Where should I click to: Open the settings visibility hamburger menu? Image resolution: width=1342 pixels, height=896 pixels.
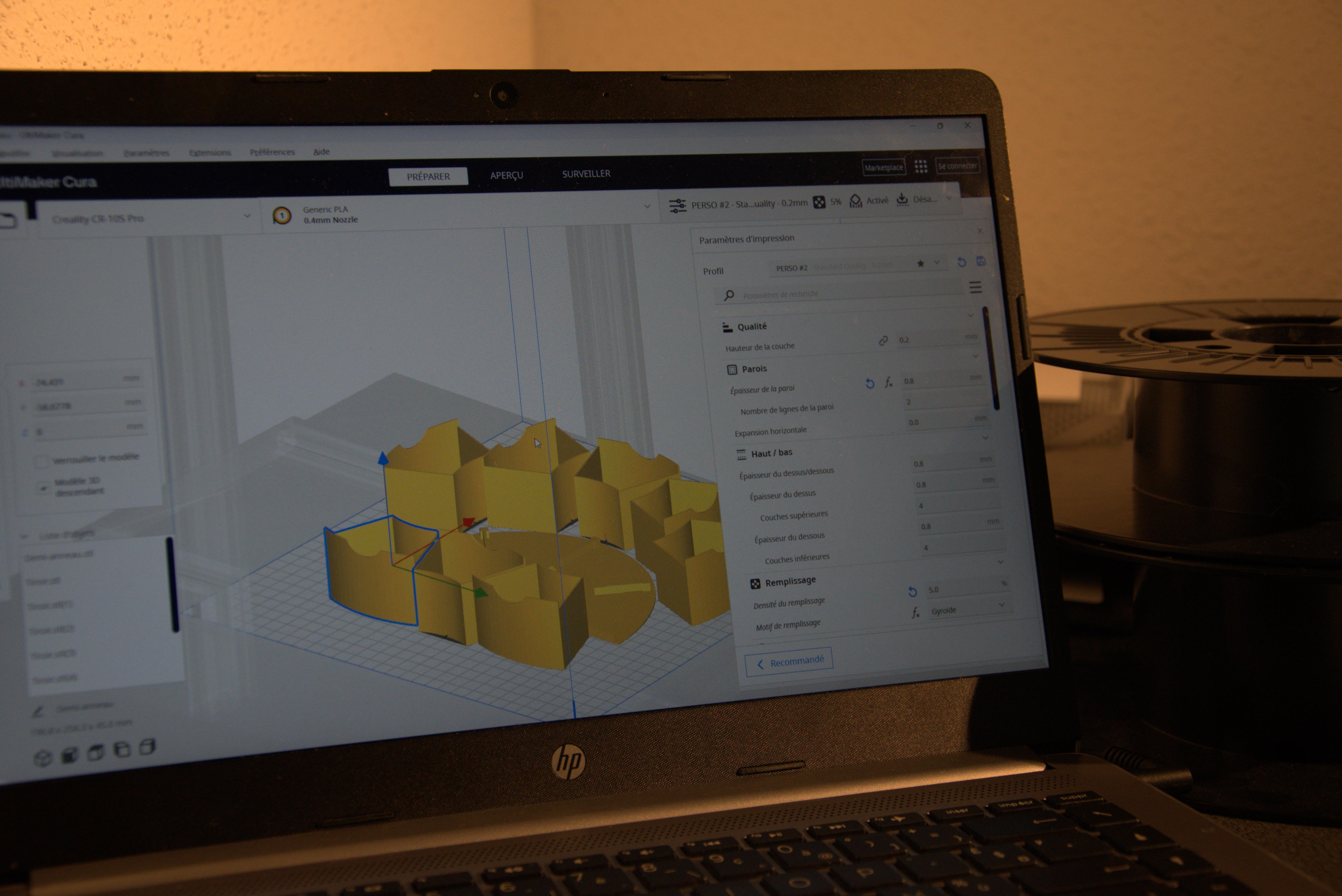[975, 287]
